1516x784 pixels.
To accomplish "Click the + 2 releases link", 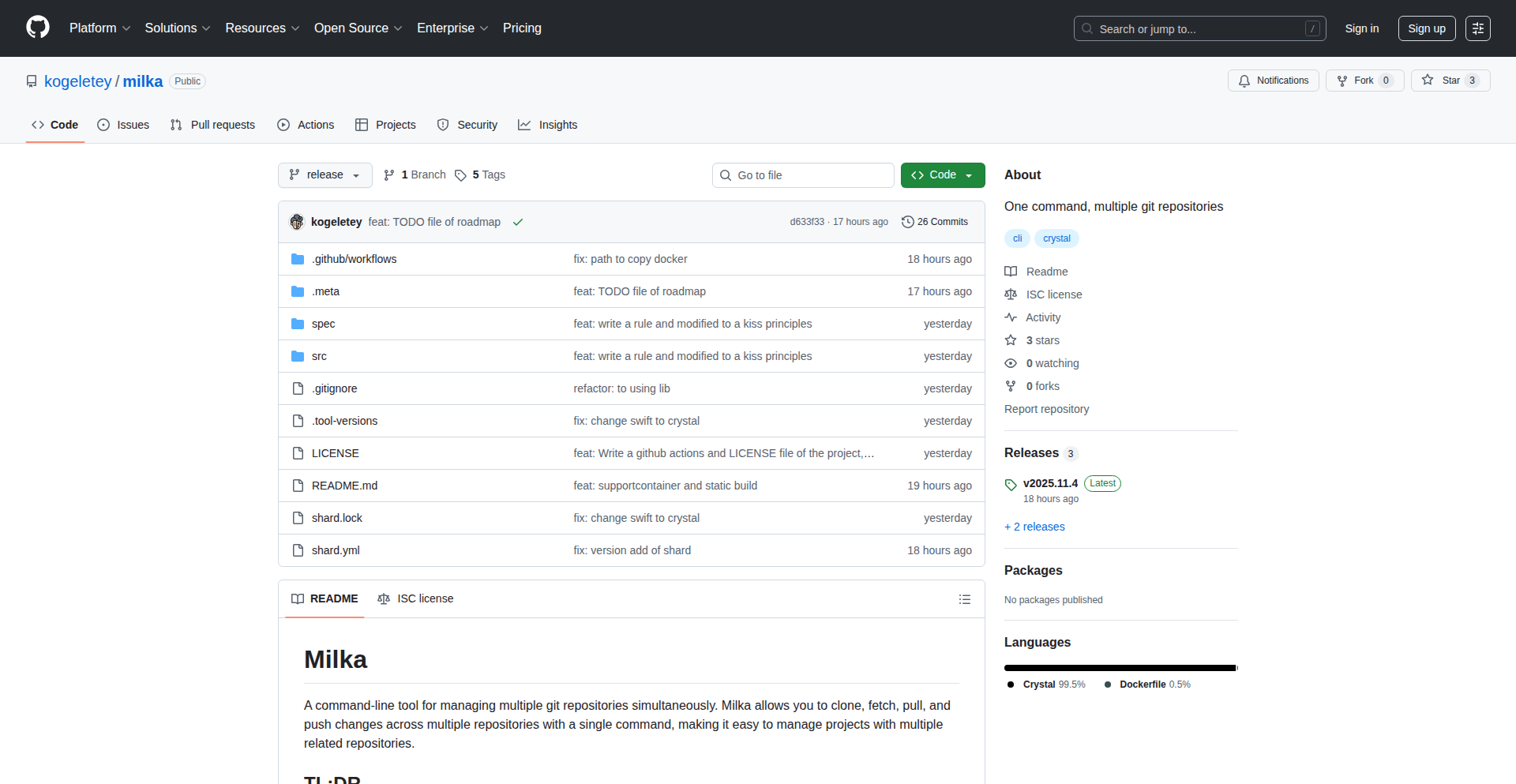I will [x=1034, y=527].
